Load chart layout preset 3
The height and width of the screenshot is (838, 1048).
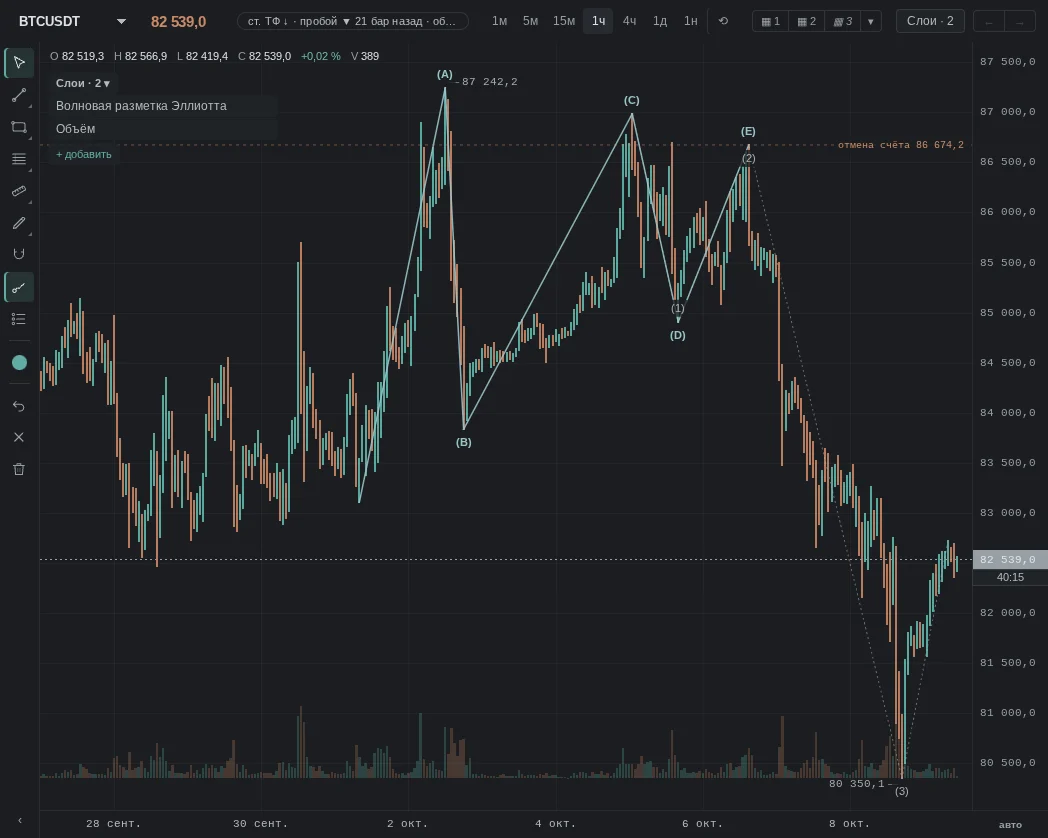(x=843, y=21)
